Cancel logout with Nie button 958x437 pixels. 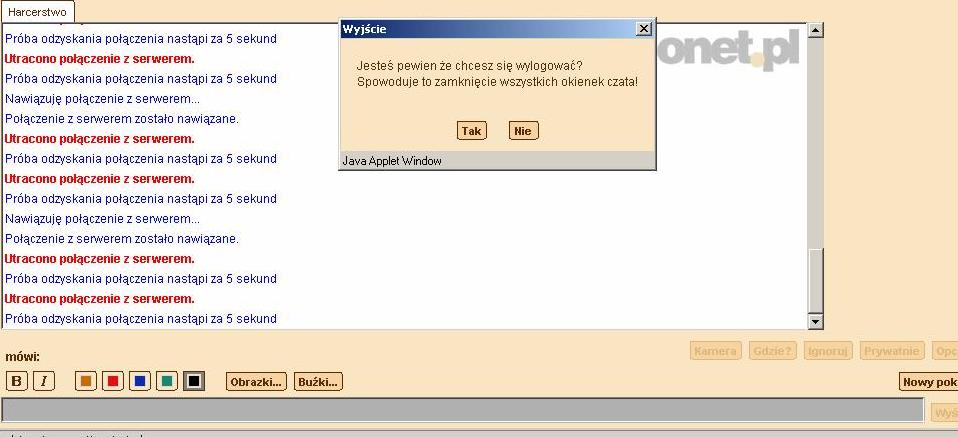click(x=523, y=131)
